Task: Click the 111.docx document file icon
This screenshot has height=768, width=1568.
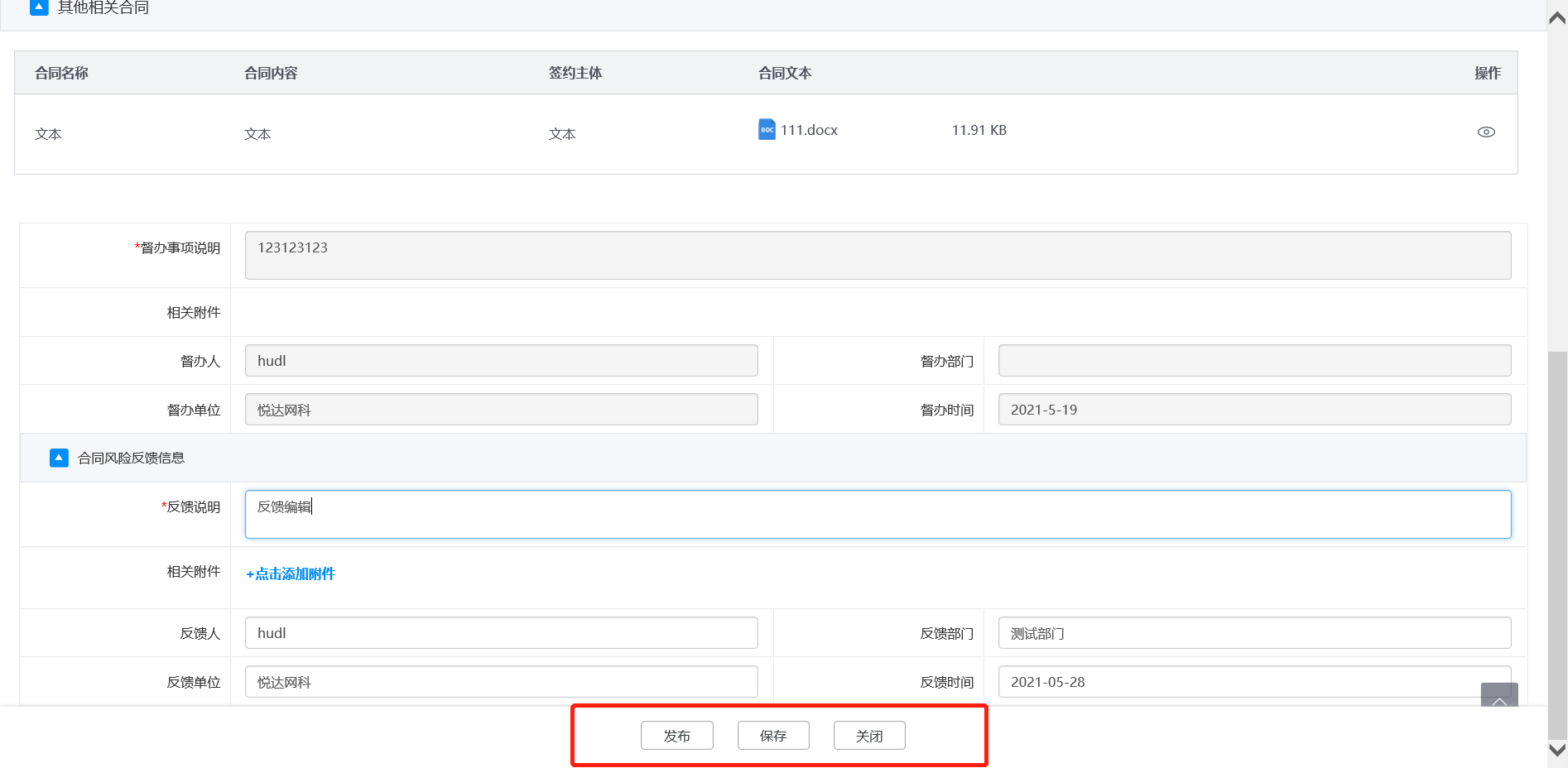Action: pos(767,130)
